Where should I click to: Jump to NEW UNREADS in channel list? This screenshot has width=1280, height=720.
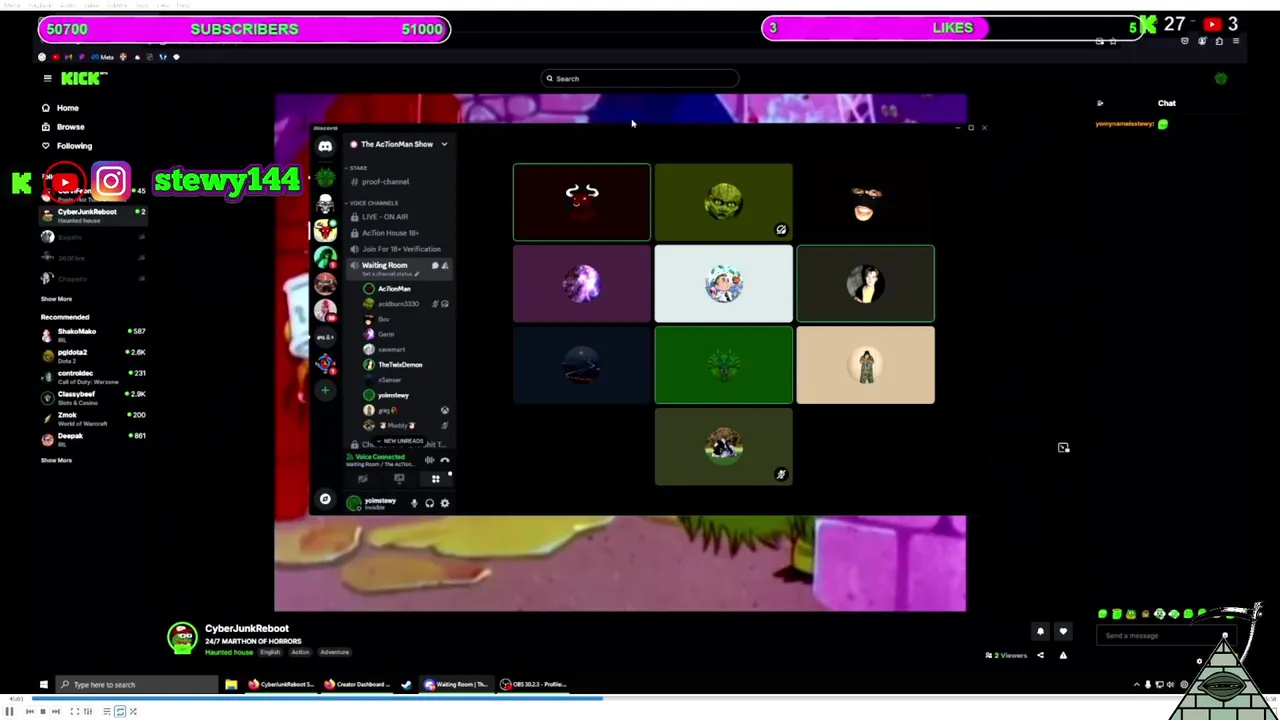click(x=402, y=441)
